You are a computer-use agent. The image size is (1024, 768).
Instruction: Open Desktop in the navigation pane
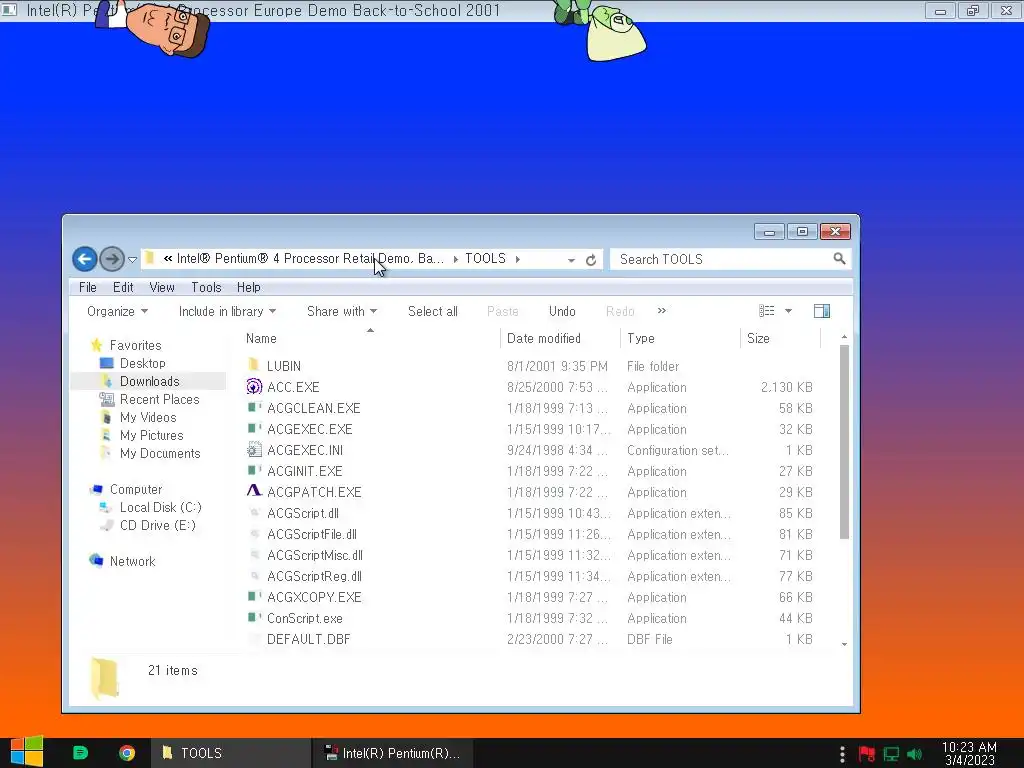coord(142,363)
